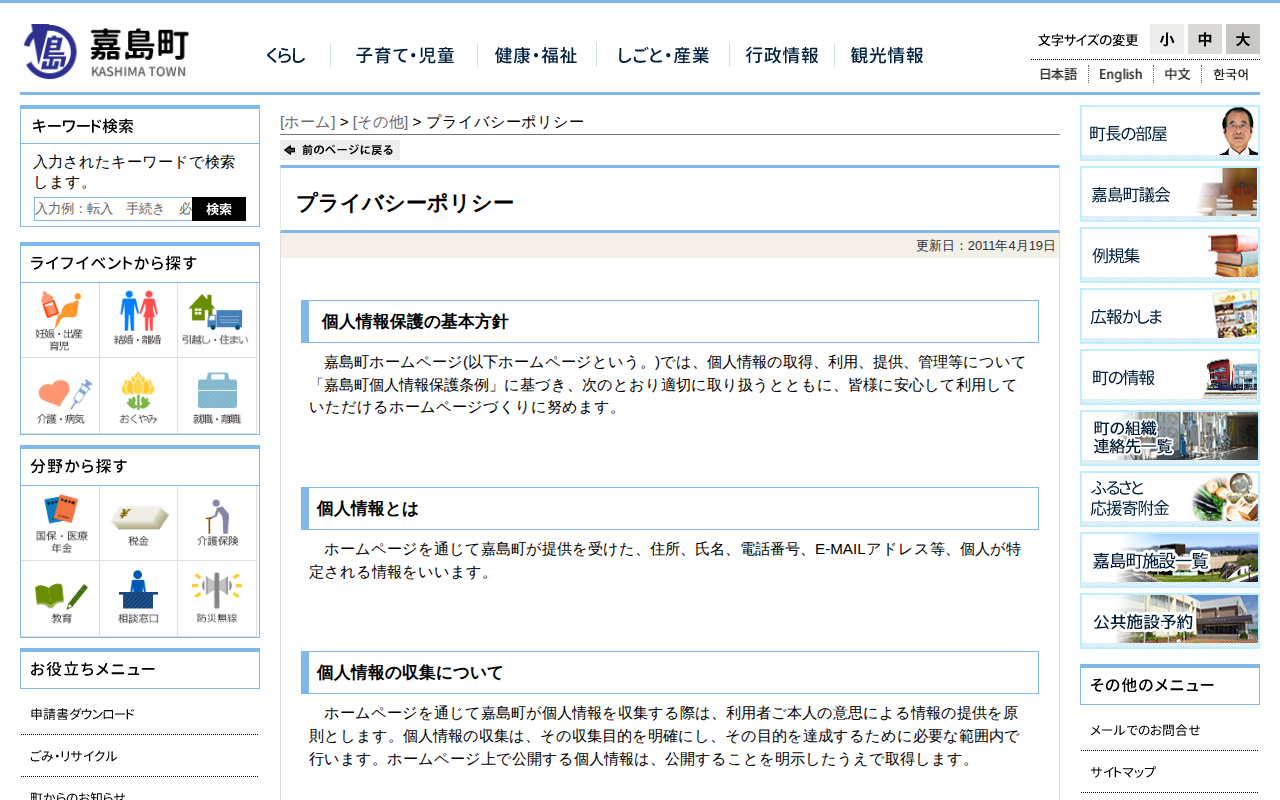Open 申請書ダウンロード link
Screen dimensions: 1280x800
pos(82,714)
